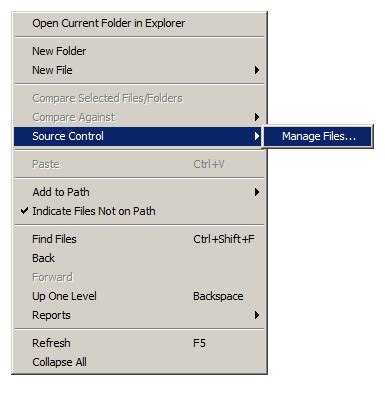Select the New File menu entry
Image resolution: width=385 pixels, height=395 pixels.
pos(139,70)
